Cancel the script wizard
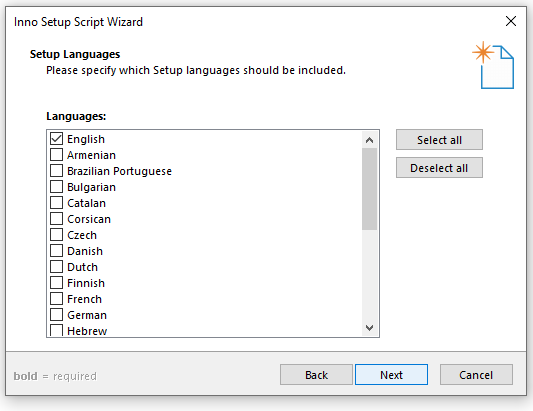Viewport: 533px width, 411px height. pyautogui.click(x=476, y=375)
